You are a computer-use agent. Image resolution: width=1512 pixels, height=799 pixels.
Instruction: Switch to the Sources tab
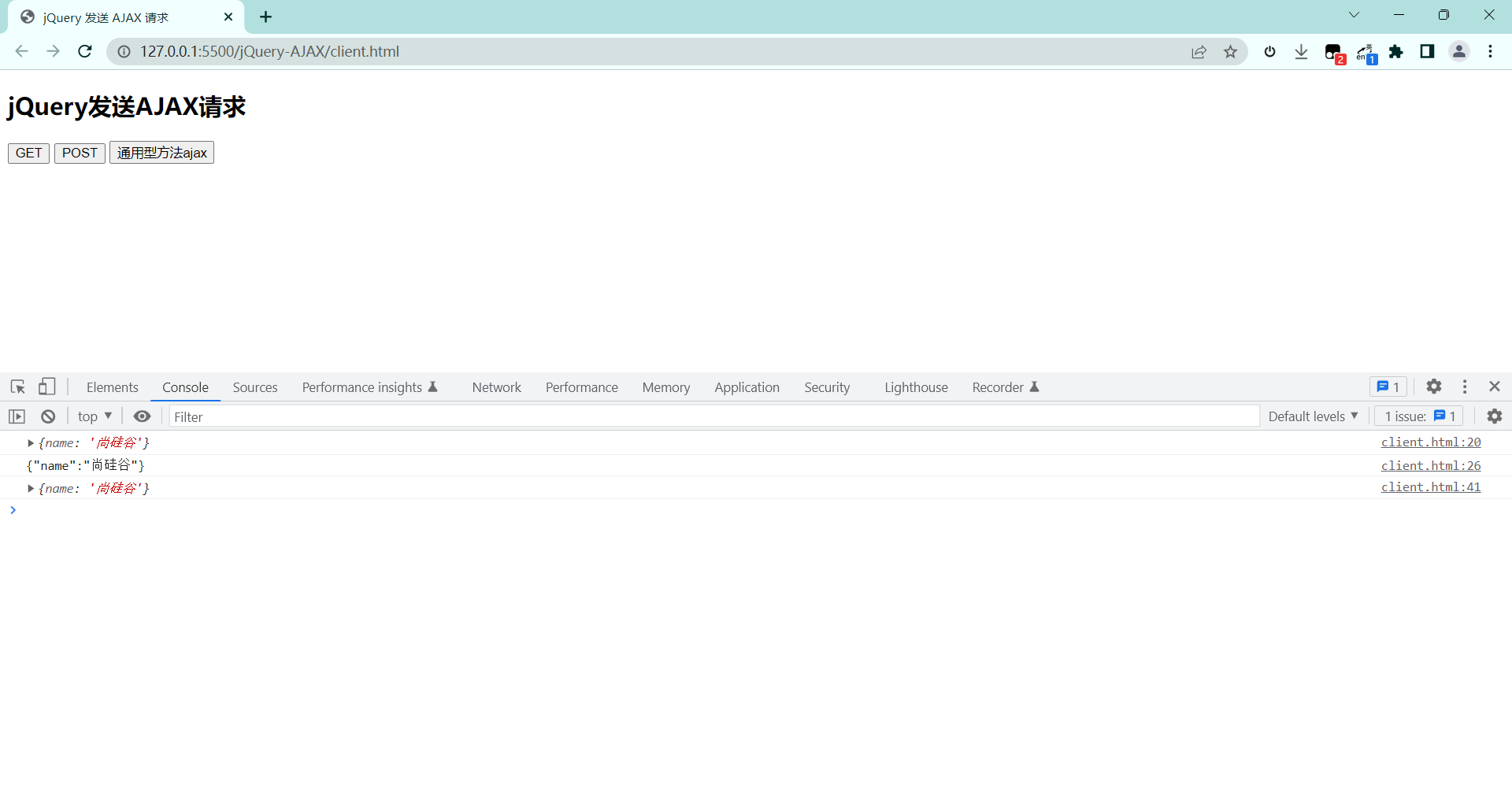[255, 387]
